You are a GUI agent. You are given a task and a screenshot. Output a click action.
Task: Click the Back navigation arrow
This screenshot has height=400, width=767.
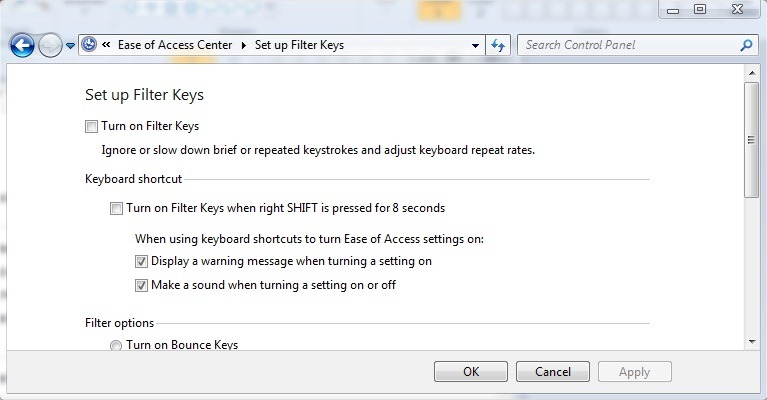(22, 45)
